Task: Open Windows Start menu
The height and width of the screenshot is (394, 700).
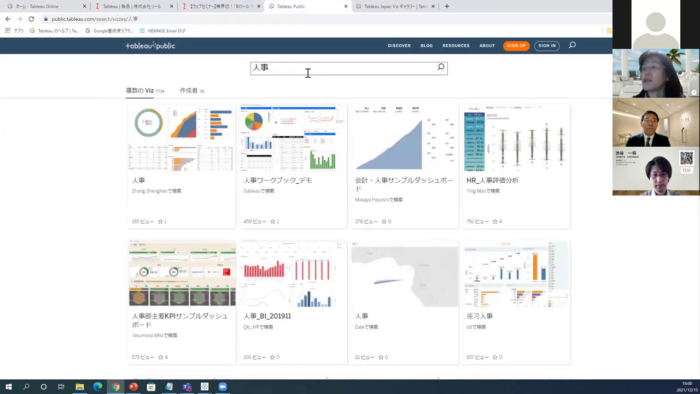Action: [x=8, y=386]
